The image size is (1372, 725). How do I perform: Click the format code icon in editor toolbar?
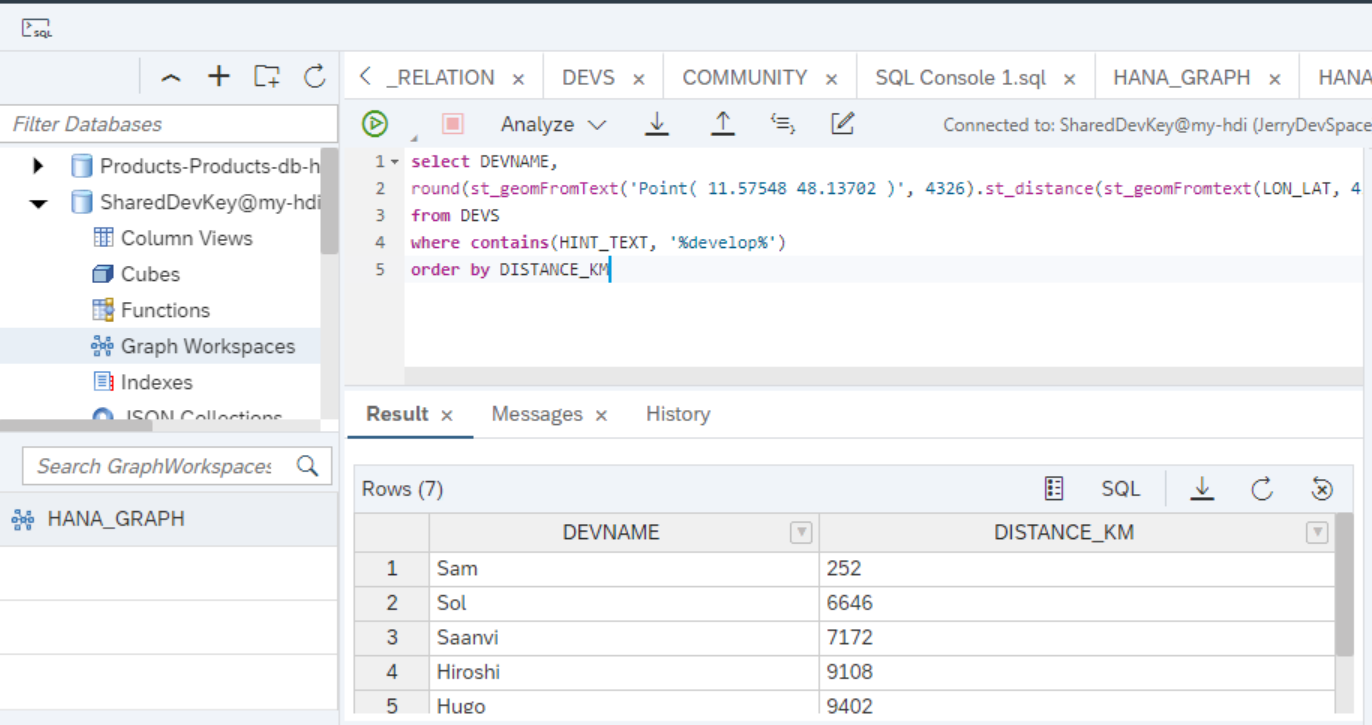(783, 124)
